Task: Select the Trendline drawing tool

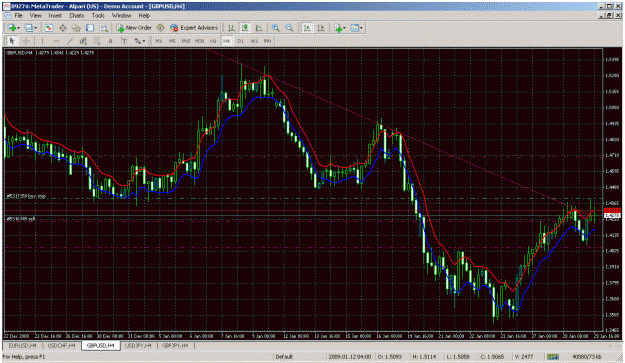Action: (x=70, y=41)
